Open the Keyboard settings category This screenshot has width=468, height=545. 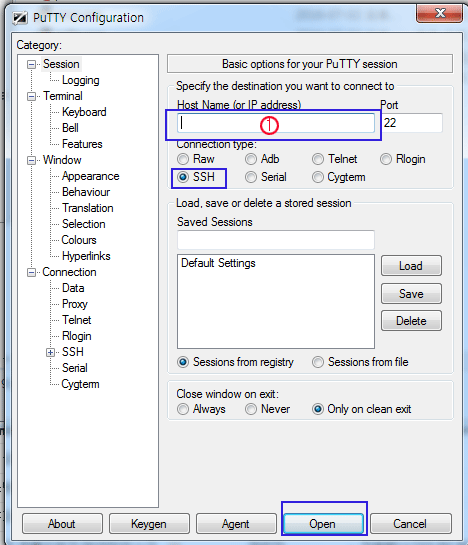[x=84, y=112]
